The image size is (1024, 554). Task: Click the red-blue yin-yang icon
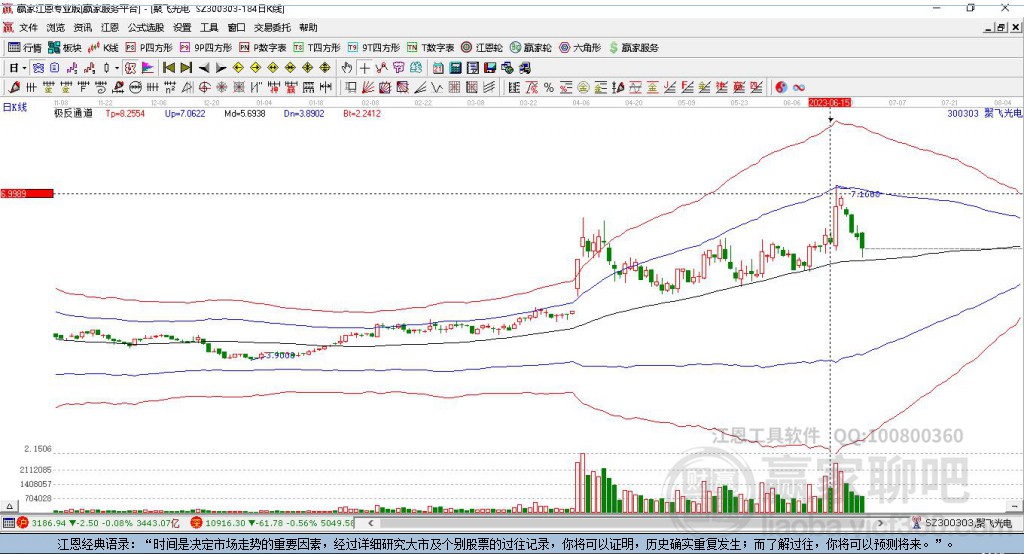click(x=780, y=87)
